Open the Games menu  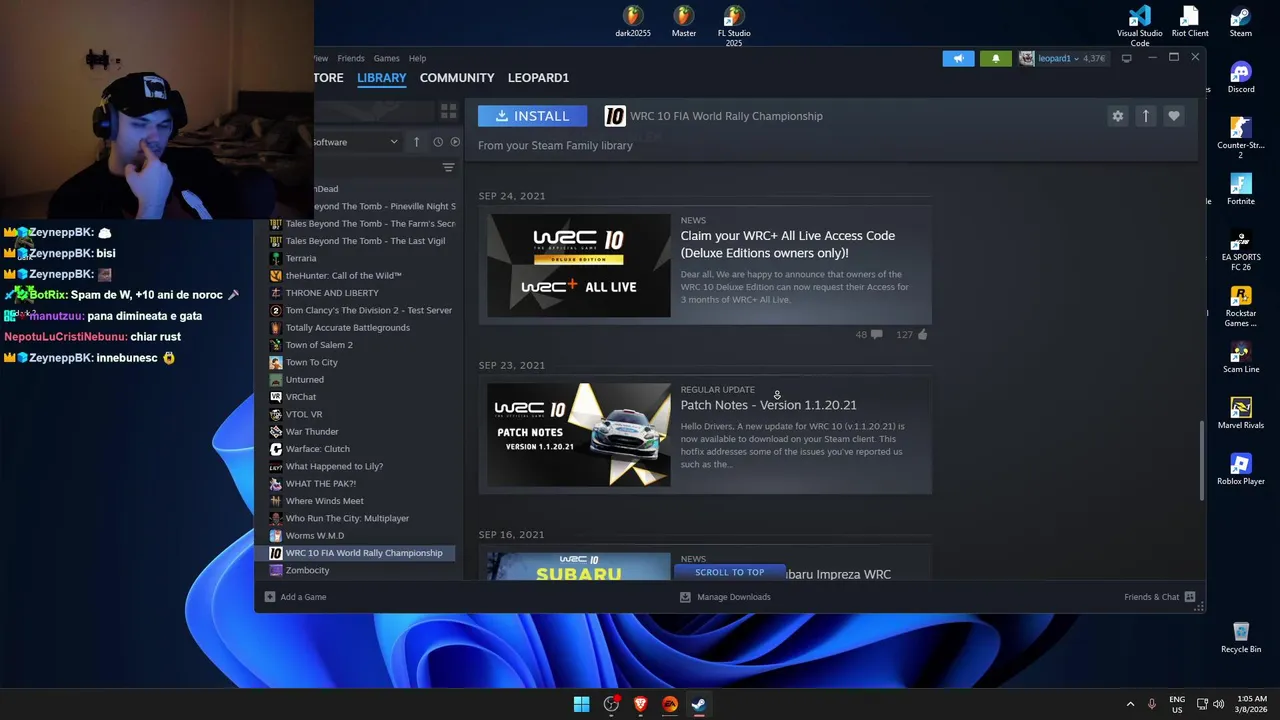tap(386, 58)
